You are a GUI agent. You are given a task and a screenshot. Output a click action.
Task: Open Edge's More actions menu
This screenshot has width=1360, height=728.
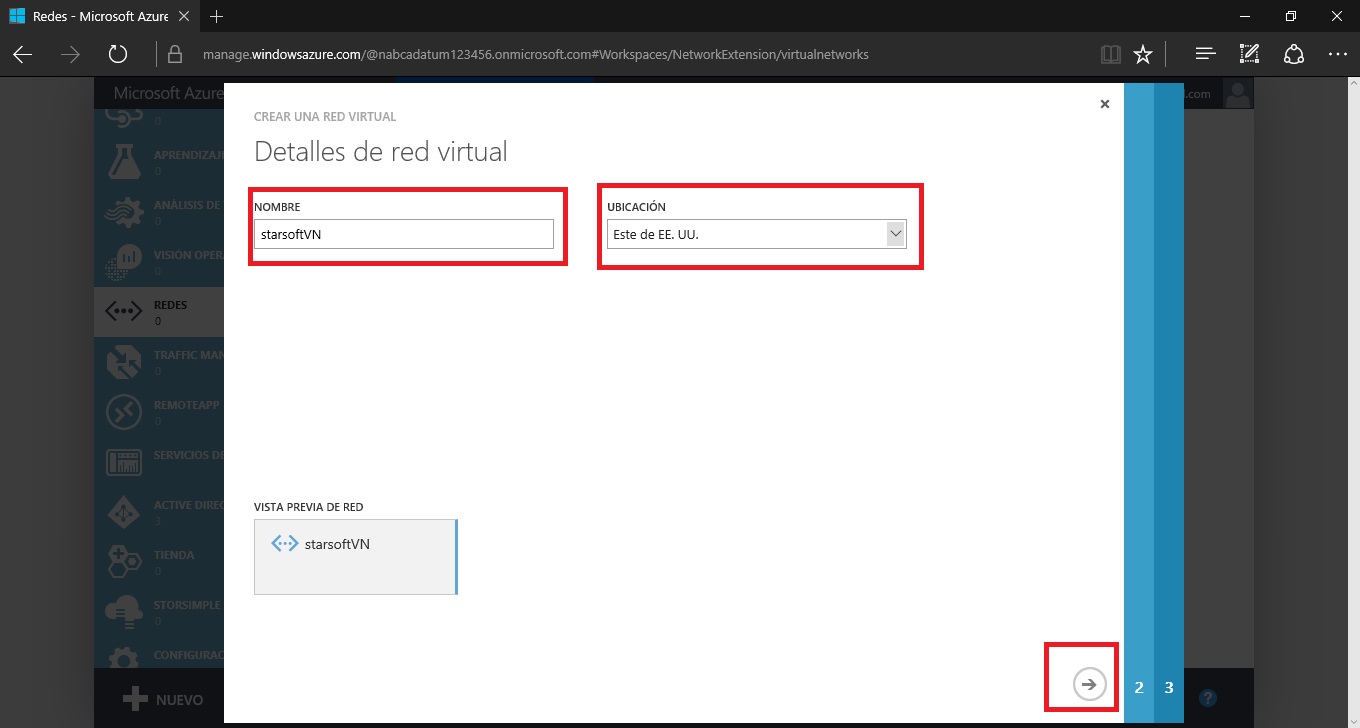click(x=1337, y=55)
